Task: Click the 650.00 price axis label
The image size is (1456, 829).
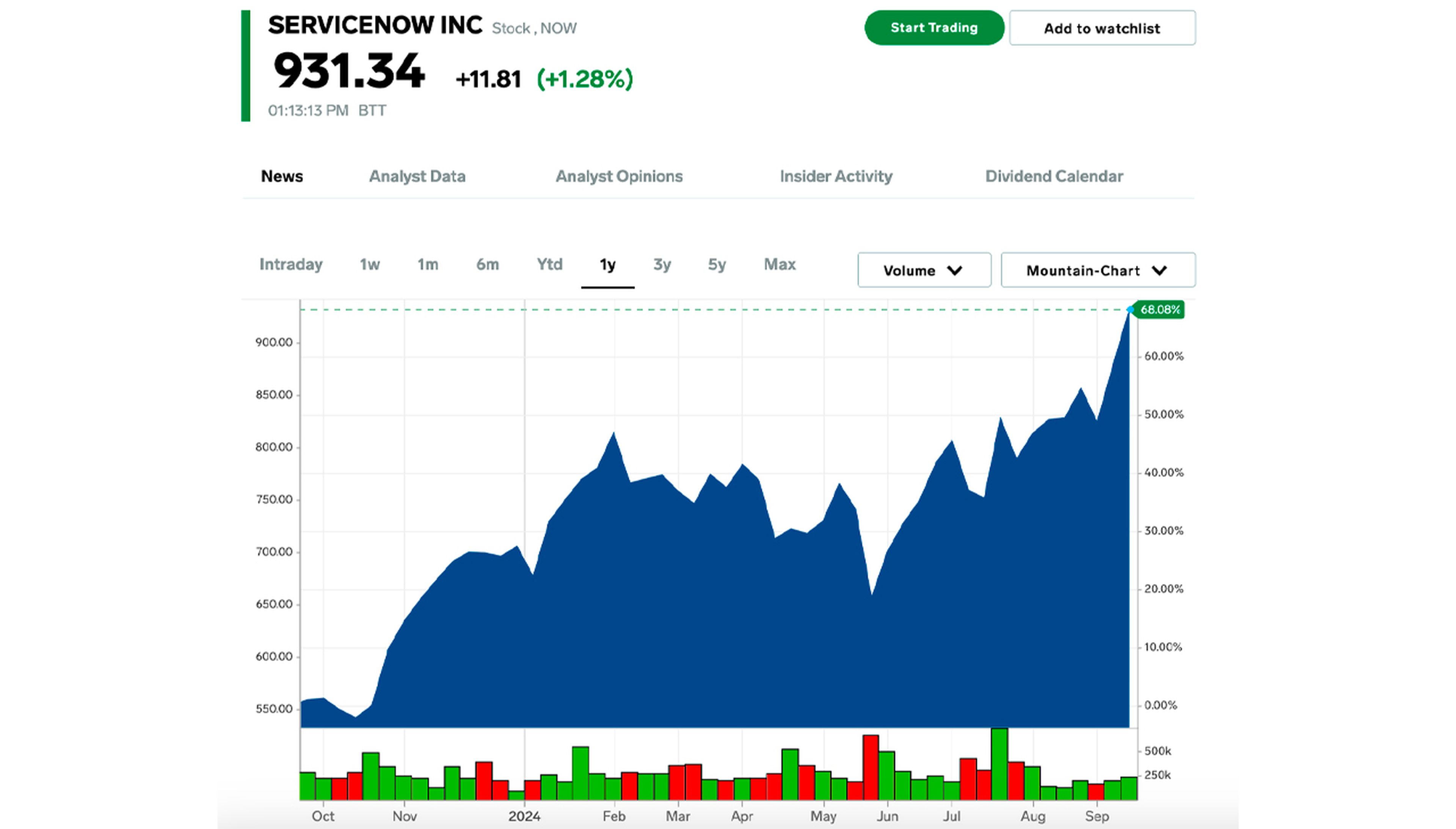Action: [274, 604]
